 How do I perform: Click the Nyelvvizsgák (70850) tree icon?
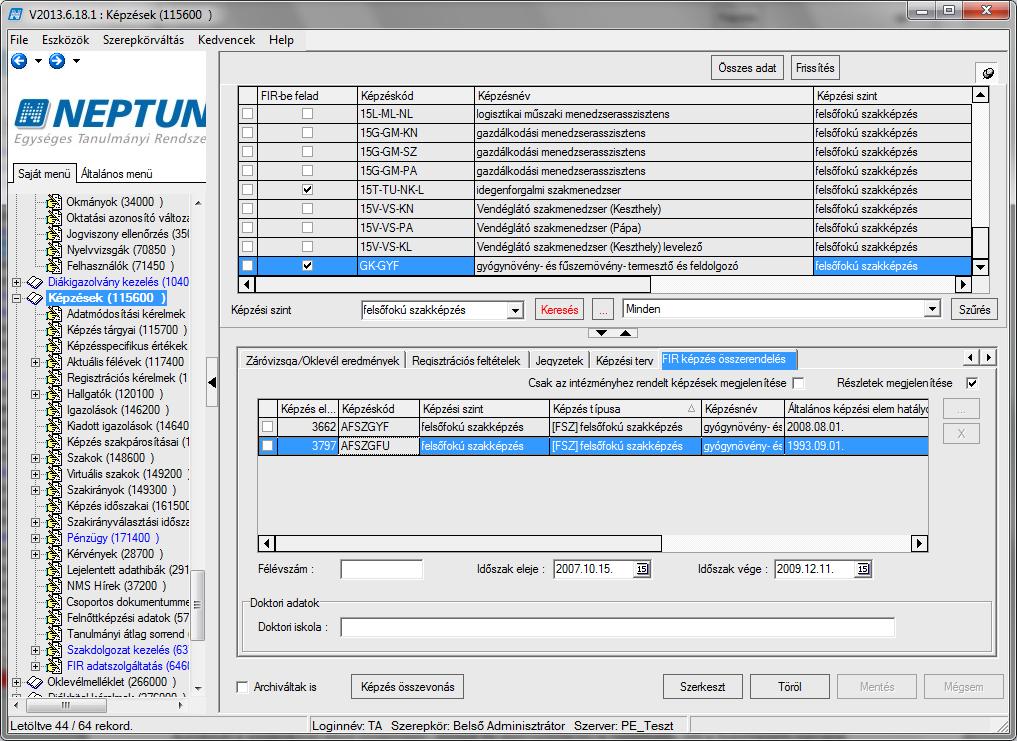[x=54, y=250]
